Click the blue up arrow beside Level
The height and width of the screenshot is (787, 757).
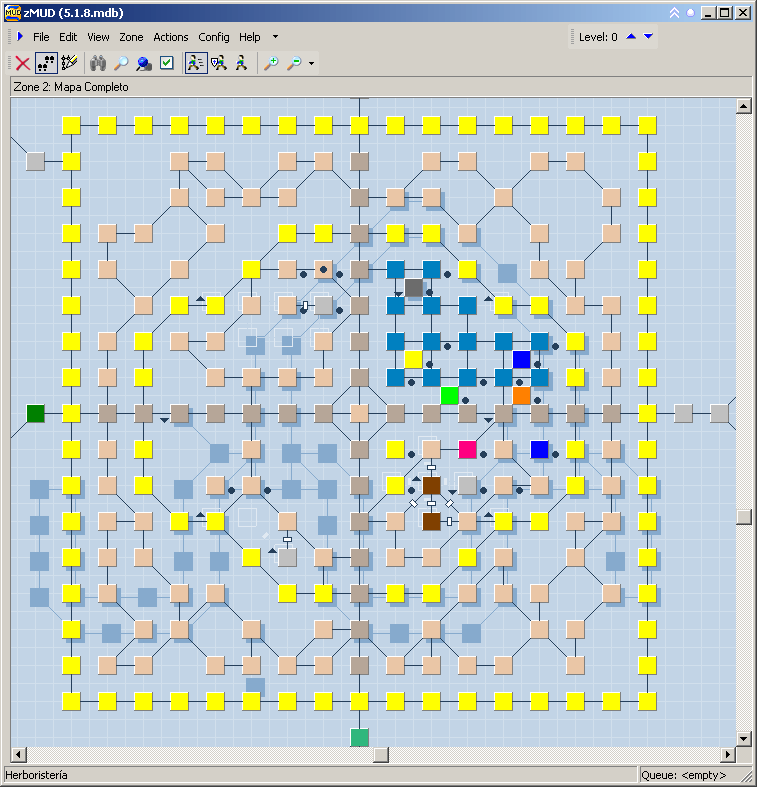[631, 37]
